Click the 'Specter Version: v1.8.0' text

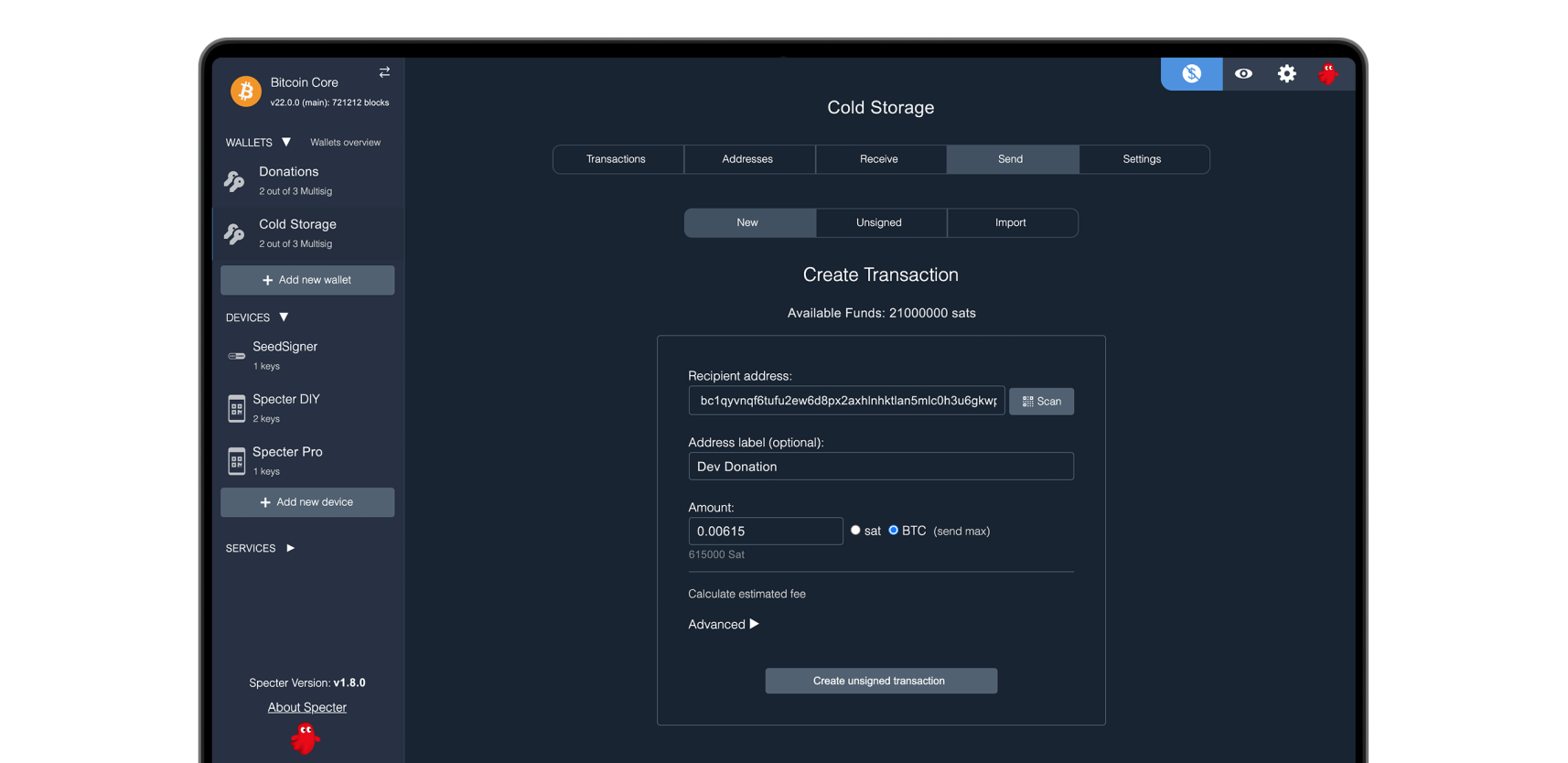(x=306, y=682)
